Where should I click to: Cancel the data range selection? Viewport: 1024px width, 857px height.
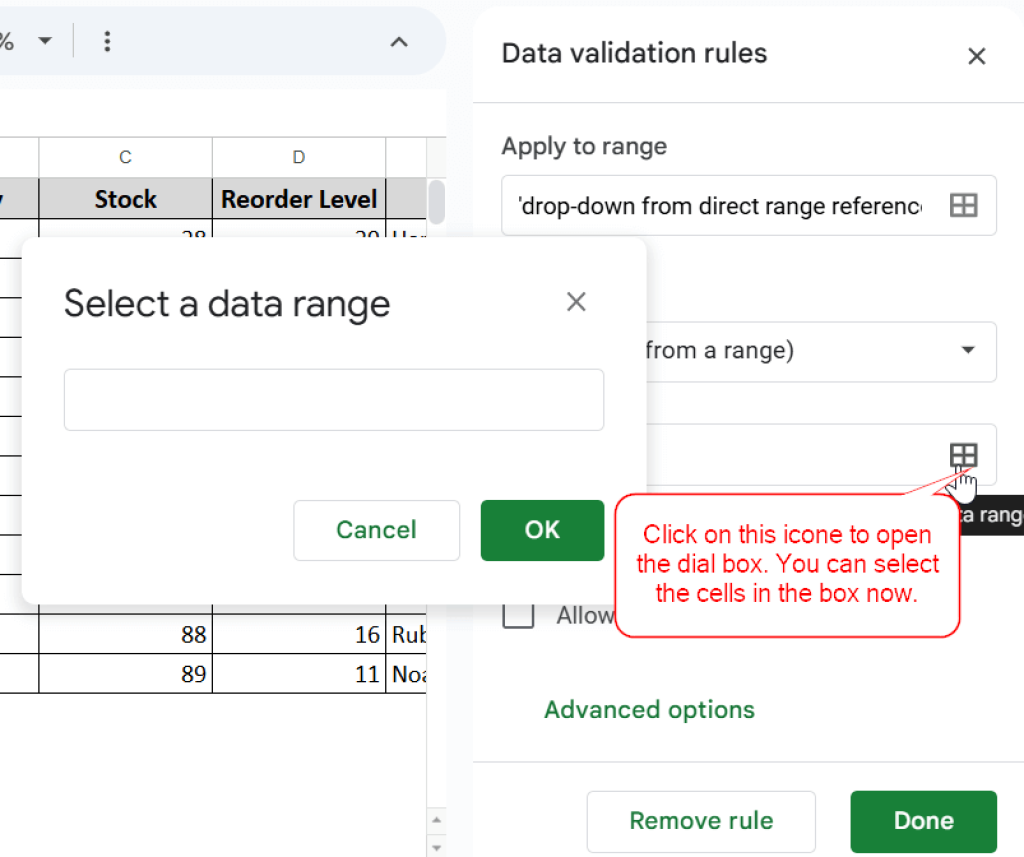376,531
